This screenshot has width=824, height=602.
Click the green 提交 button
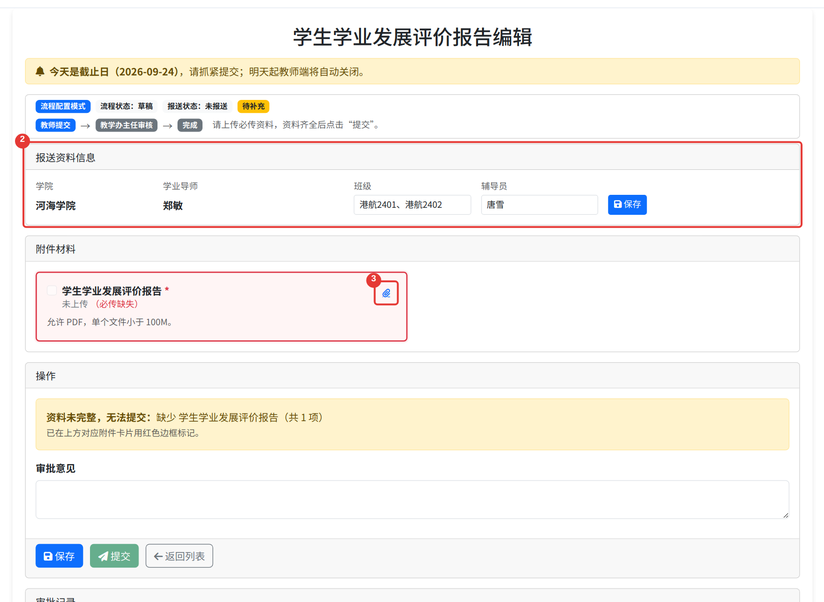pyautogui.click(x=114, y=556)
